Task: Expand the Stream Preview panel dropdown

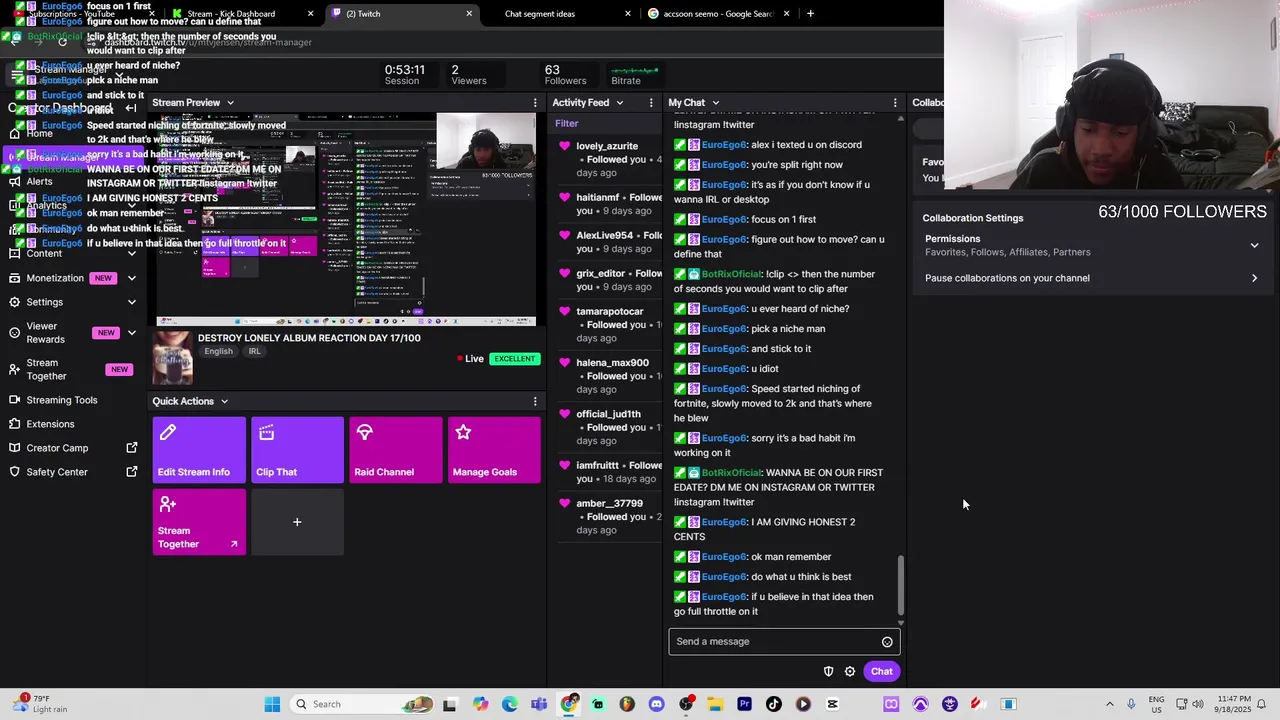Action: coord(230,103)
